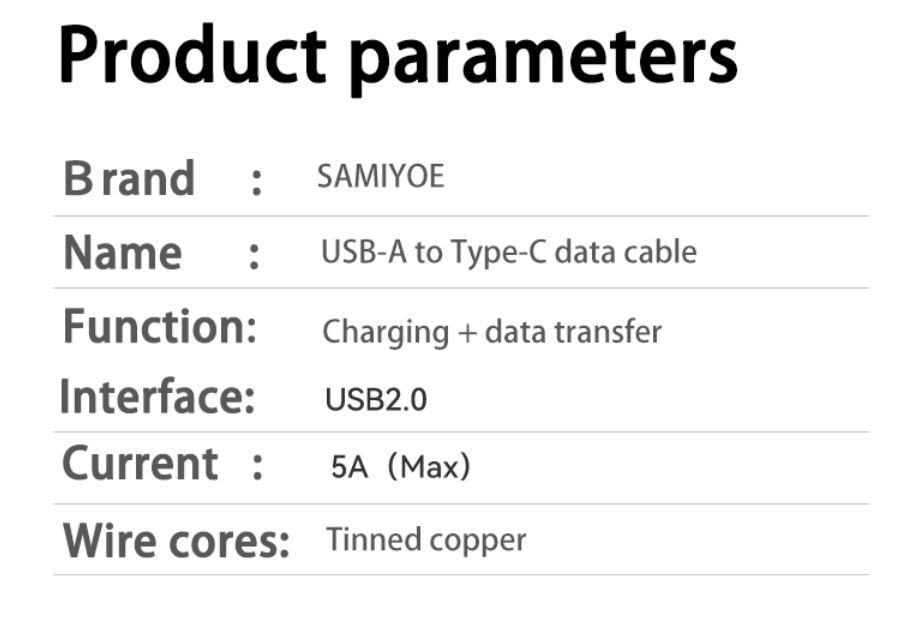Viewport: 915px width, 622px height.
Task: Click the USB2.0 interface value
Action: pyautogui.click(x=376, y=400)
